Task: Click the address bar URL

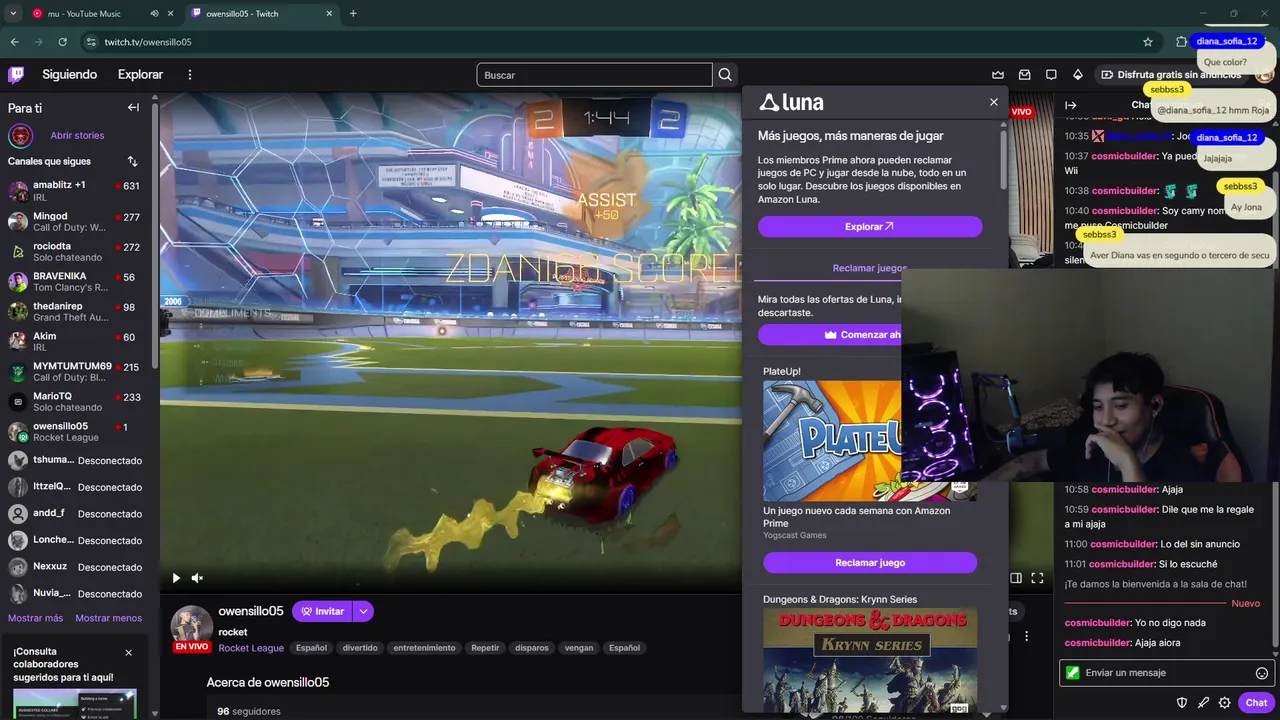Action: (148, 42)
